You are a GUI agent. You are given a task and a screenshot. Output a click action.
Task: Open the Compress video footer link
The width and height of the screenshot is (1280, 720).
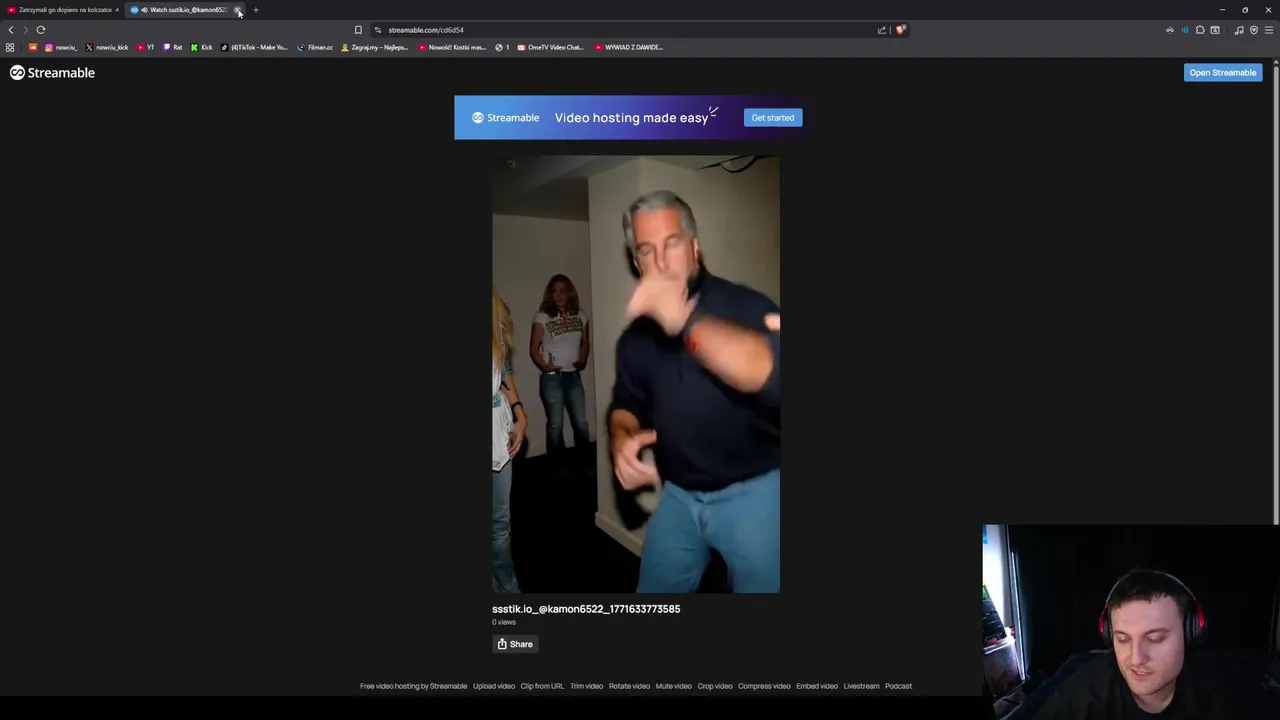point(764,686)
